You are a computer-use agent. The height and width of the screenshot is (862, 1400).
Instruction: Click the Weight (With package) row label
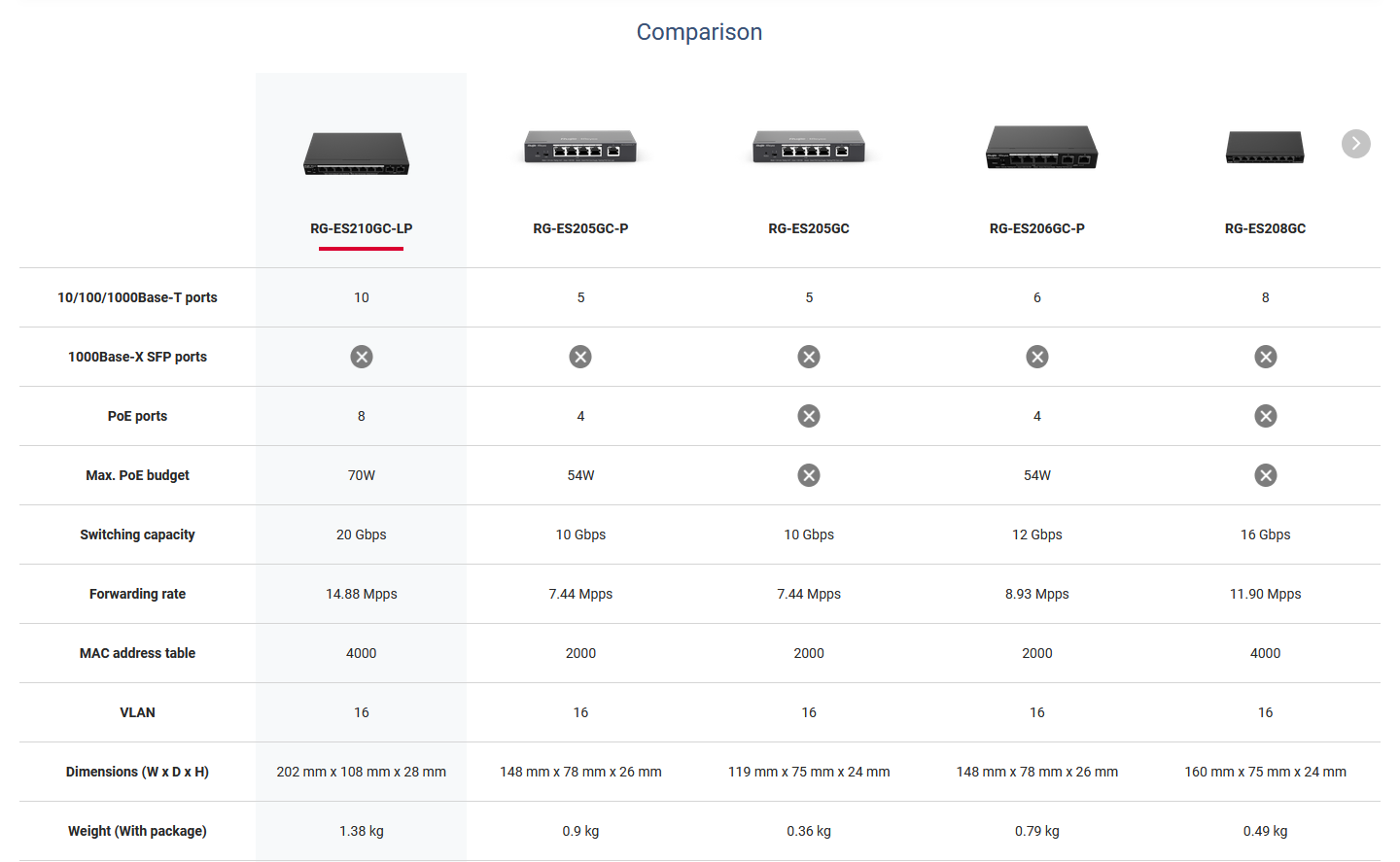tap(137, 831)
